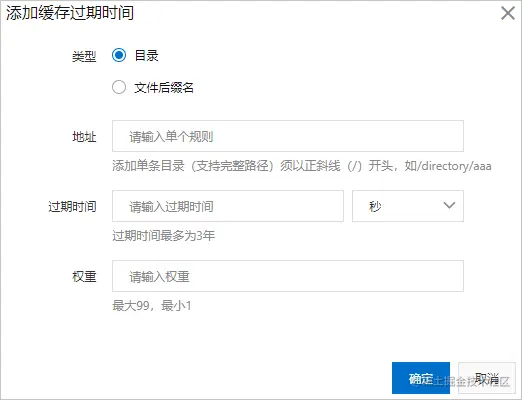Focus the 请输入过期时间 input field
The width and height of the screenshot is (522, 400).
coord(228,206)
